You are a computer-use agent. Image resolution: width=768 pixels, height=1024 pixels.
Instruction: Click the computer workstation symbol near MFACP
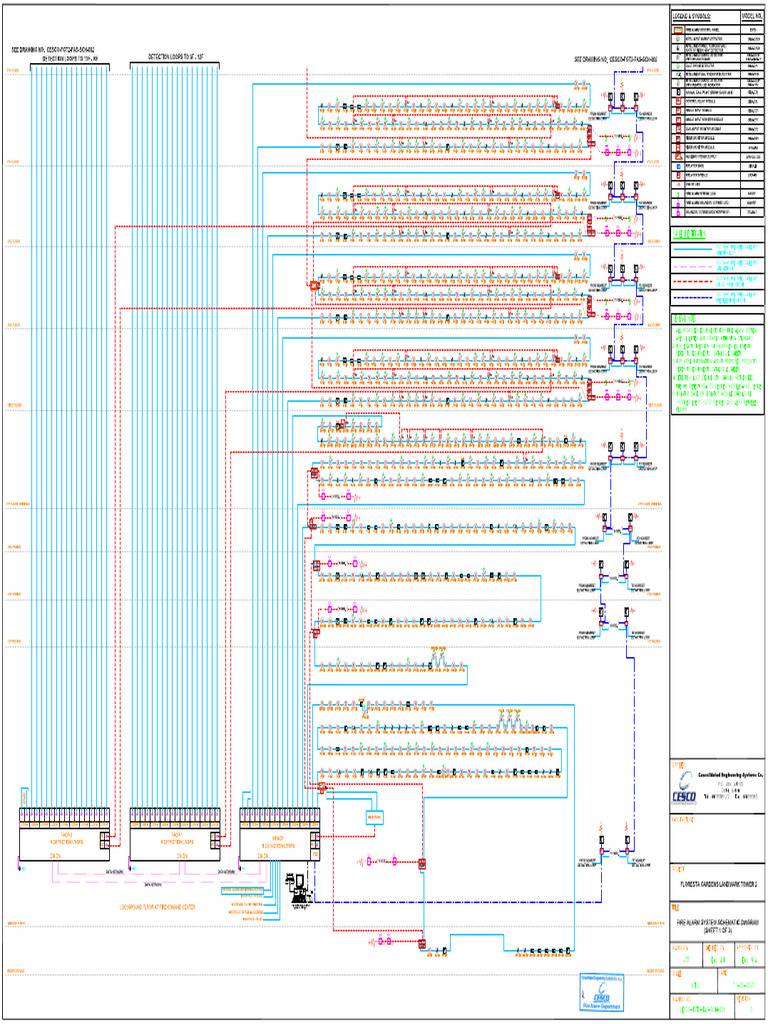(299, 891)
